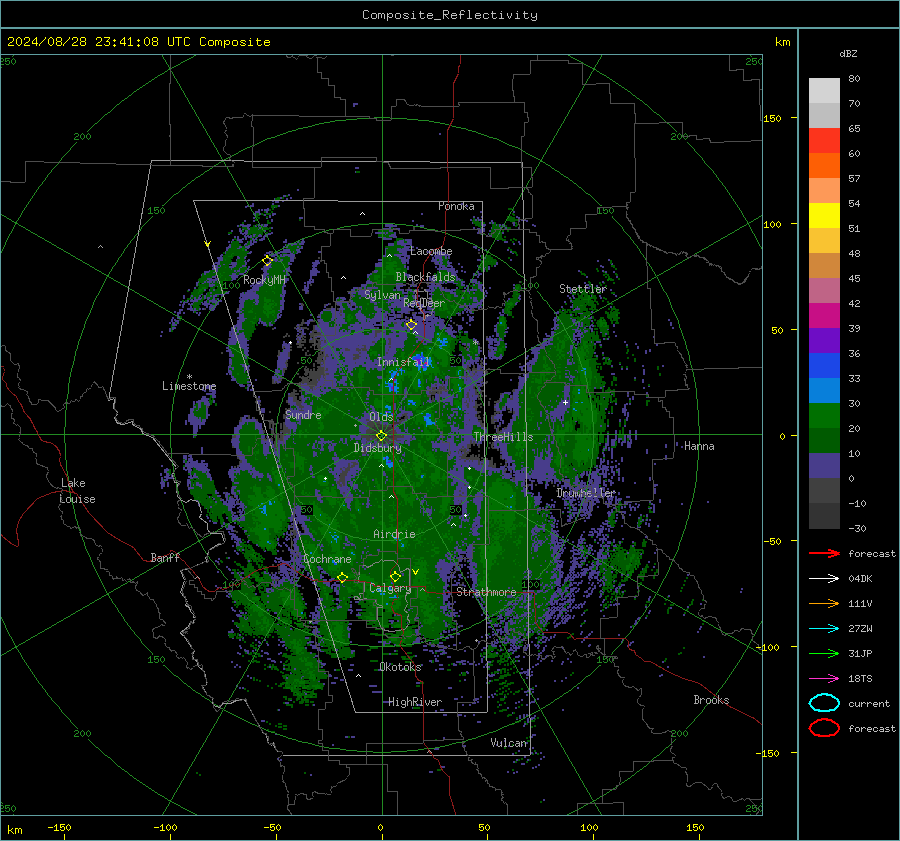The image size is (900, 841).
Task: Click the yellow 51 dBZ color swatch
Action: click(x=824, y=216)
